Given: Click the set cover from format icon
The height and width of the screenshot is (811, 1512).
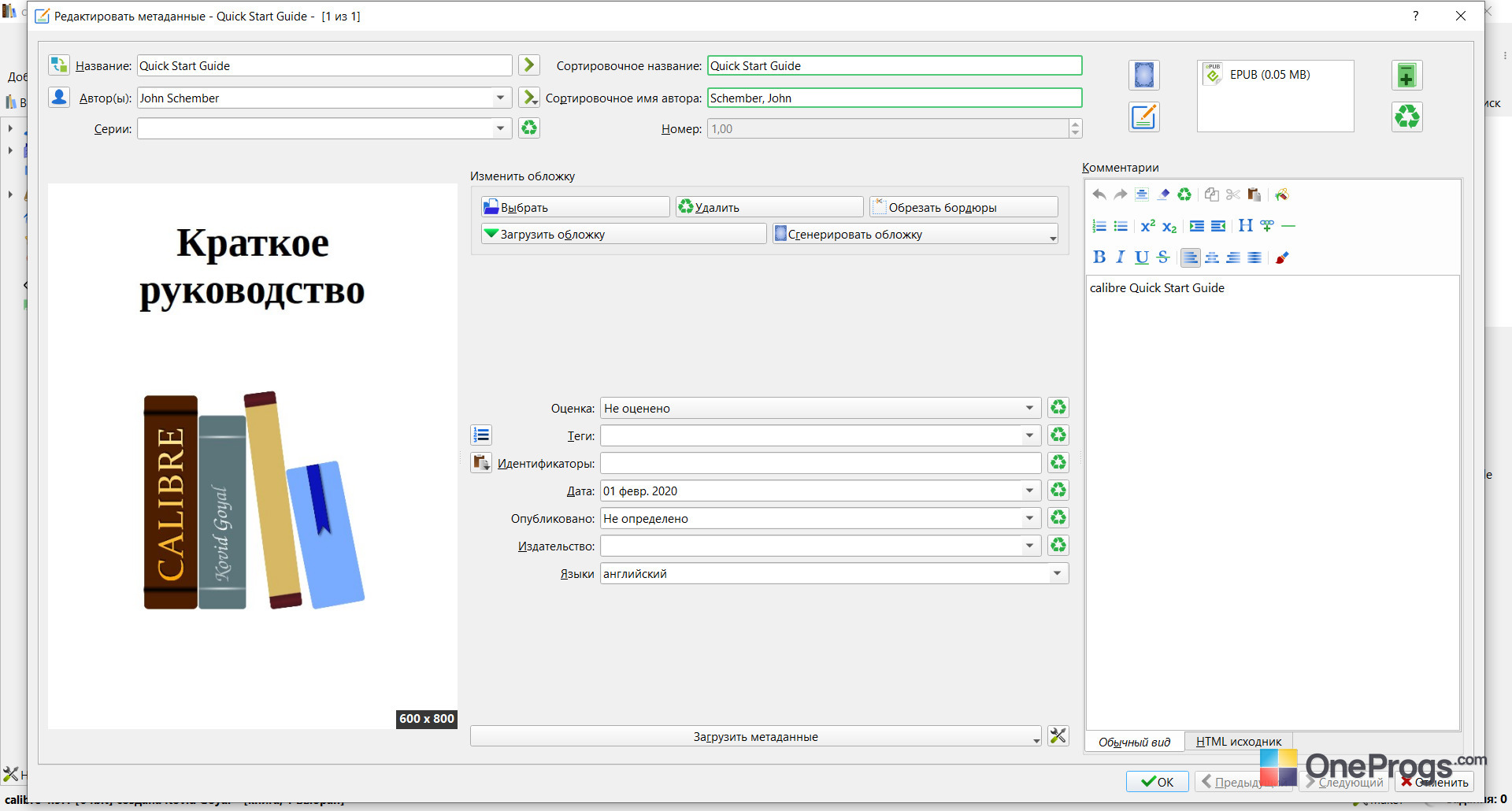Looking at the screenshot, I should click(x=1143, y=75).
